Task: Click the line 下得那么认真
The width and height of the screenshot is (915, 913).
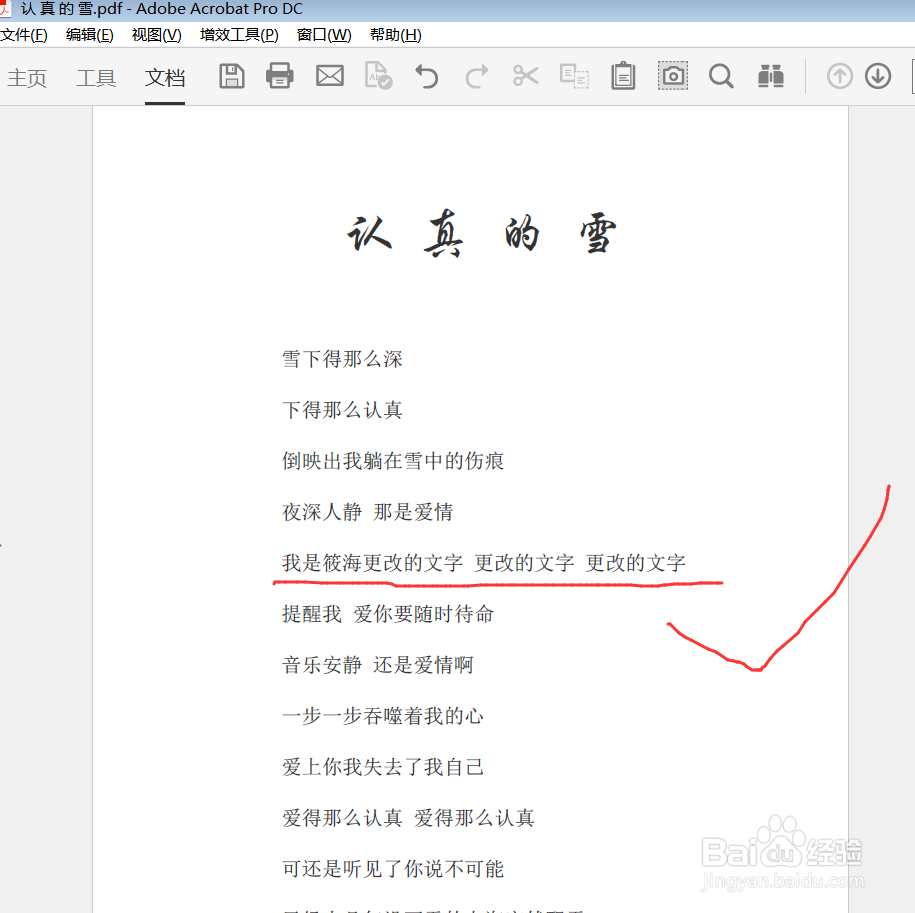Action: coord(342,410)
